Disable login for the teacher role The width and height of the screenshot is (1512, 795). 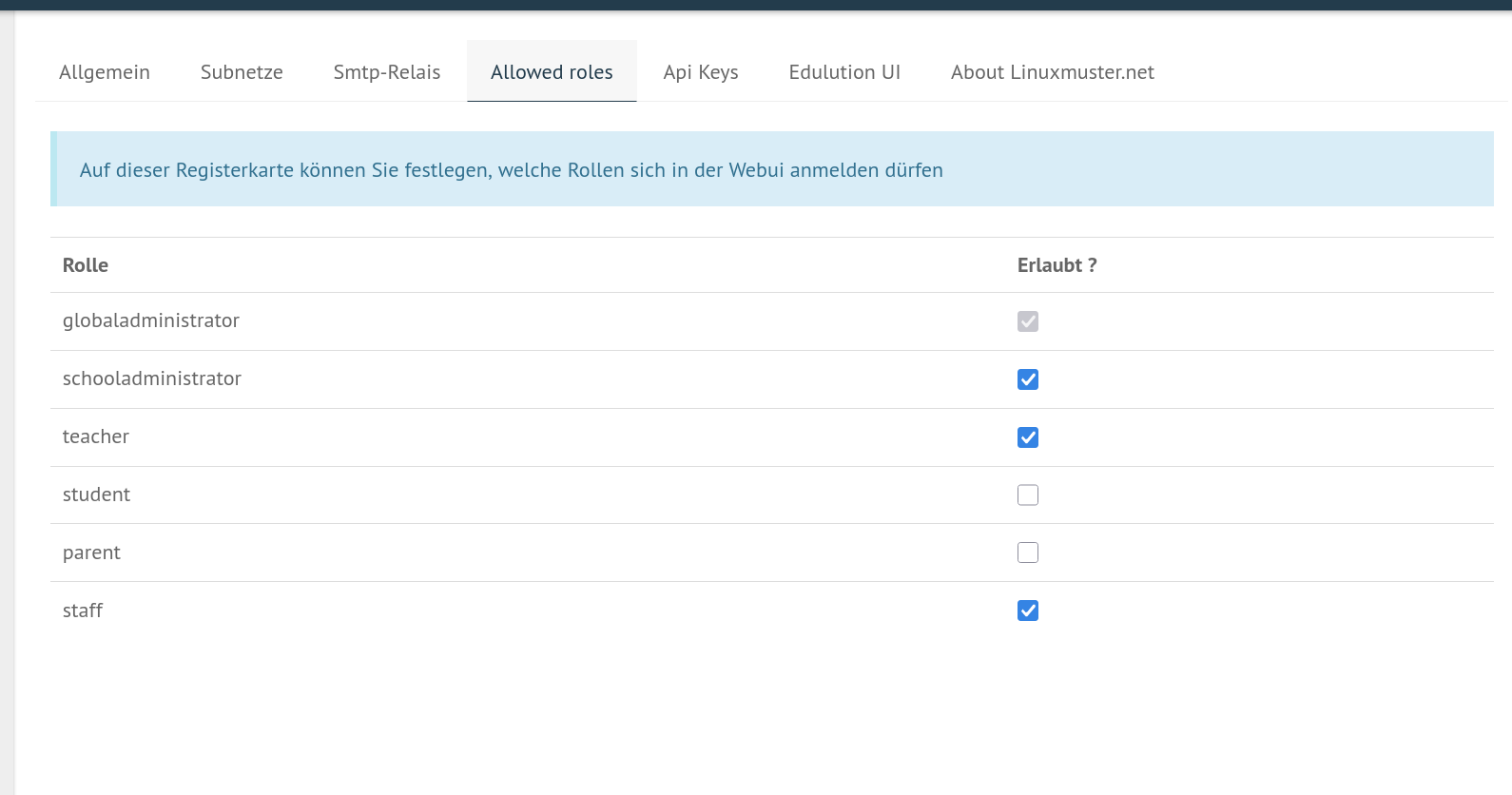click(x=1028, y=437)
